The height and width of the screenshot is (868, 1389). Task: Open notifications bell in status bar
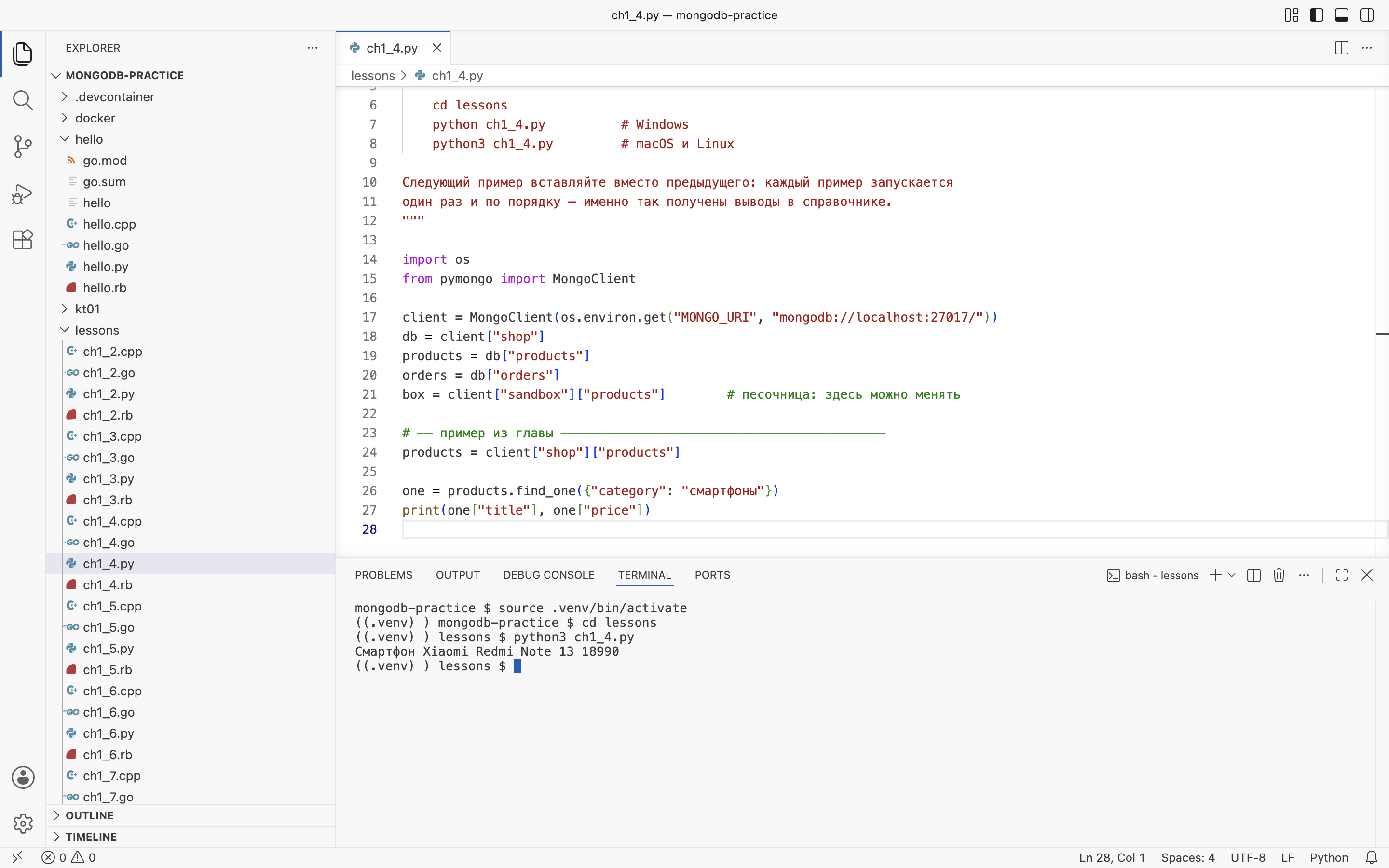pos(1371,858)
